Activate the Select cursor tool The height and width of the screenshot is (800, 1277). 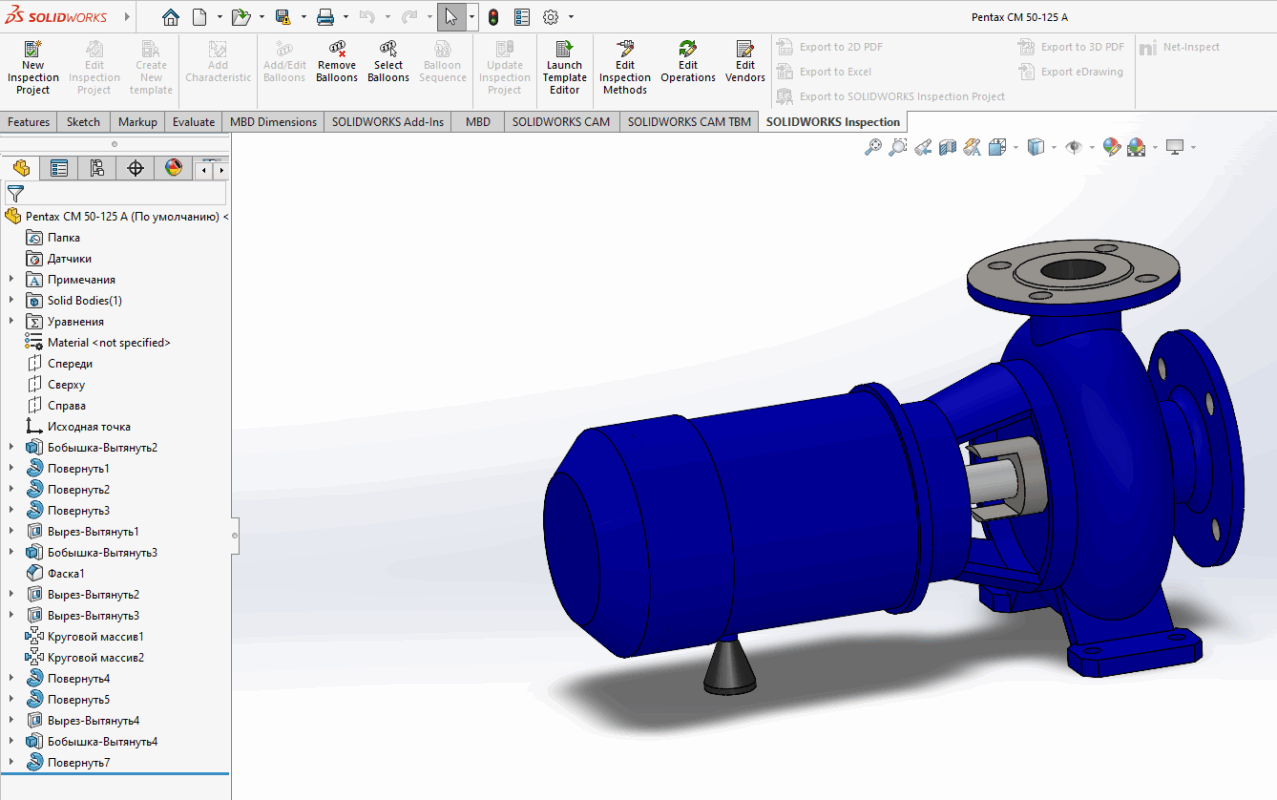click(451, 17)
